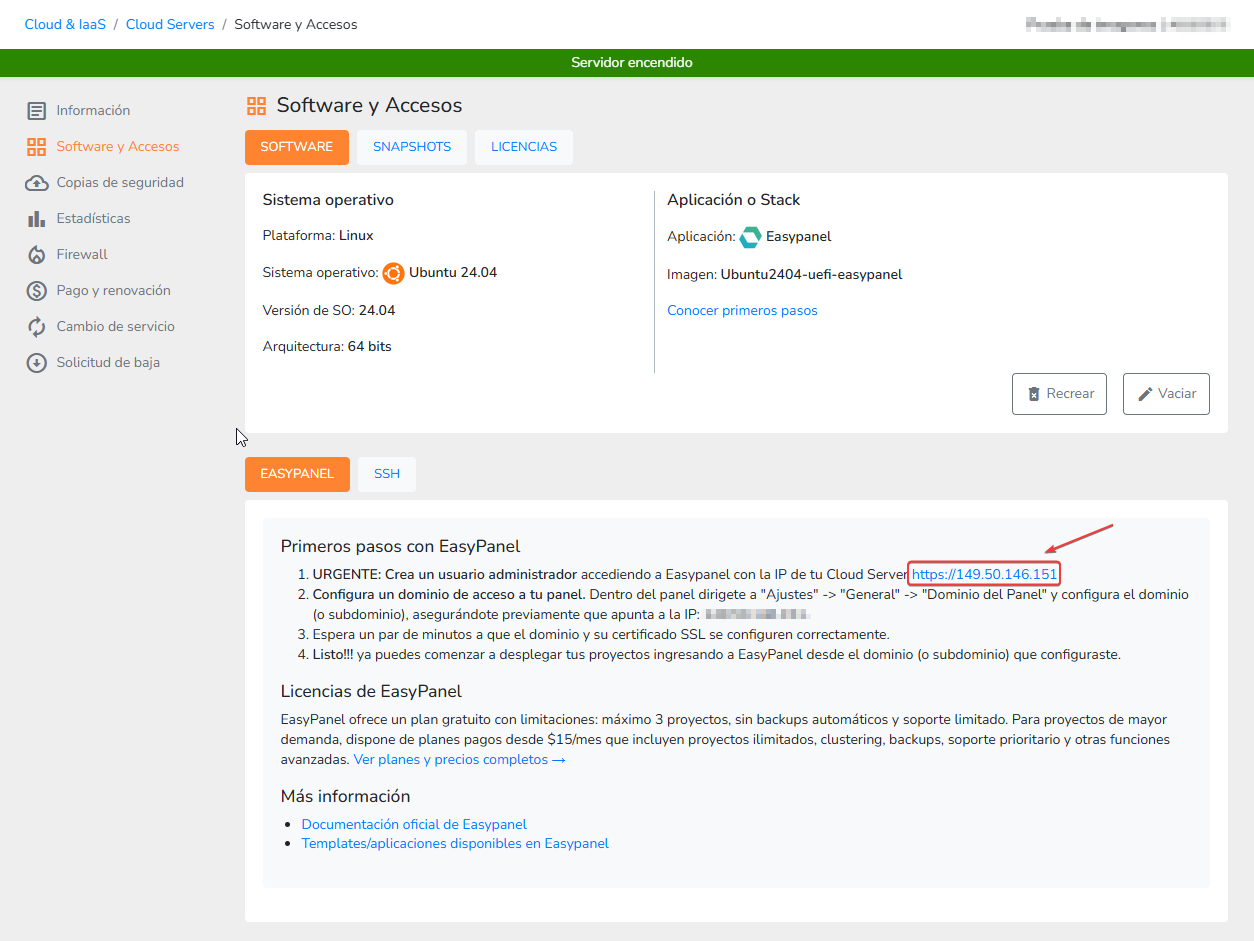Image resolution: width=1254 pixels, height=941 pixels.
Task: Open Cambio de servicio
Action: (115, 327)
